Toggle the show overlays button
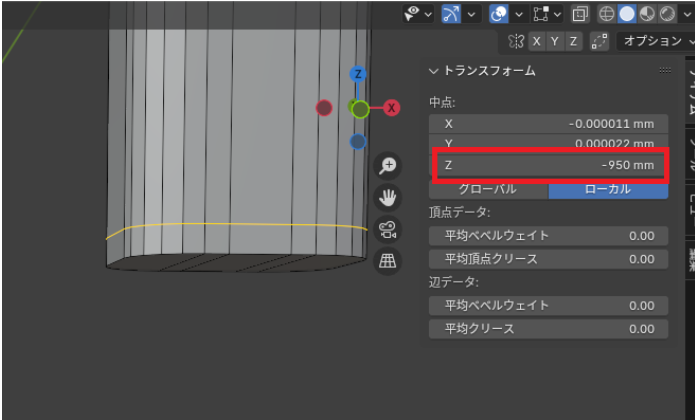This screenshot has height=420, width=695. [x=499, y=14]
